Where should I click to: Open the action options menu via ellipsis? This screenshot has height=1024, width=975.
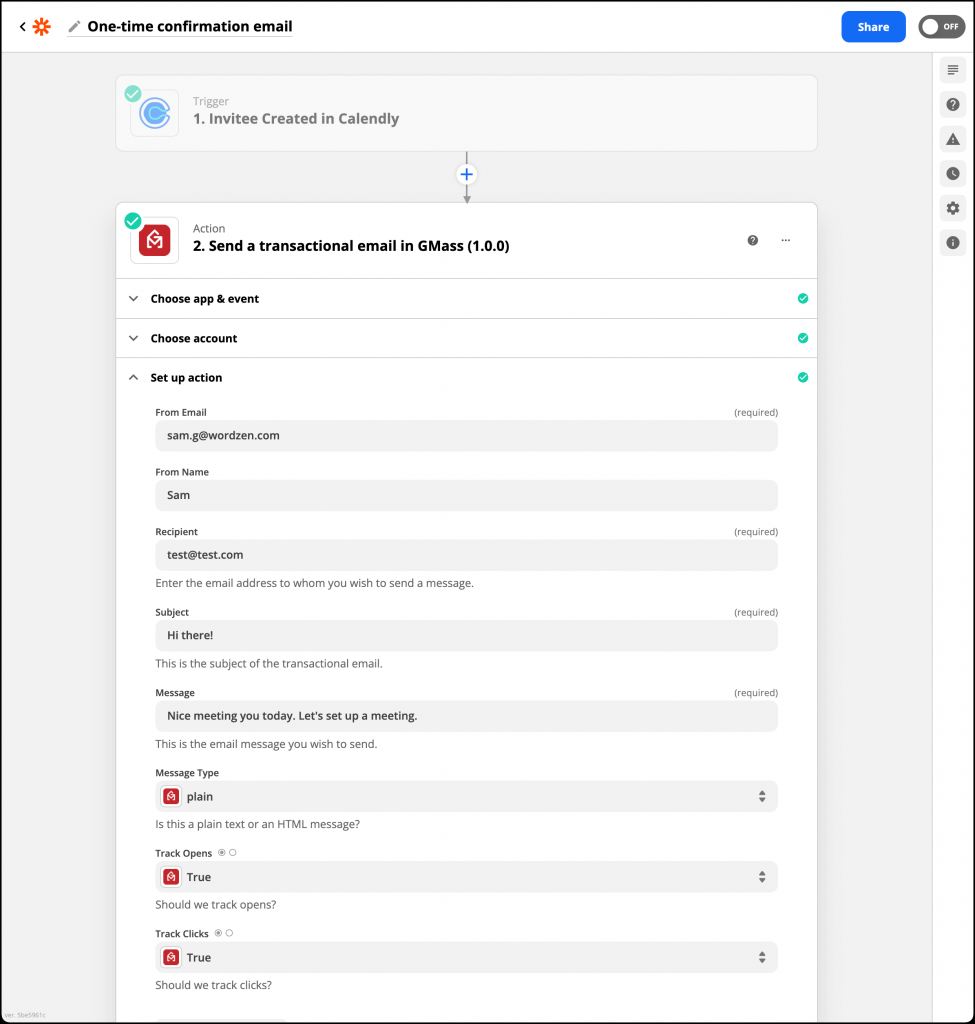click(785, 240)
